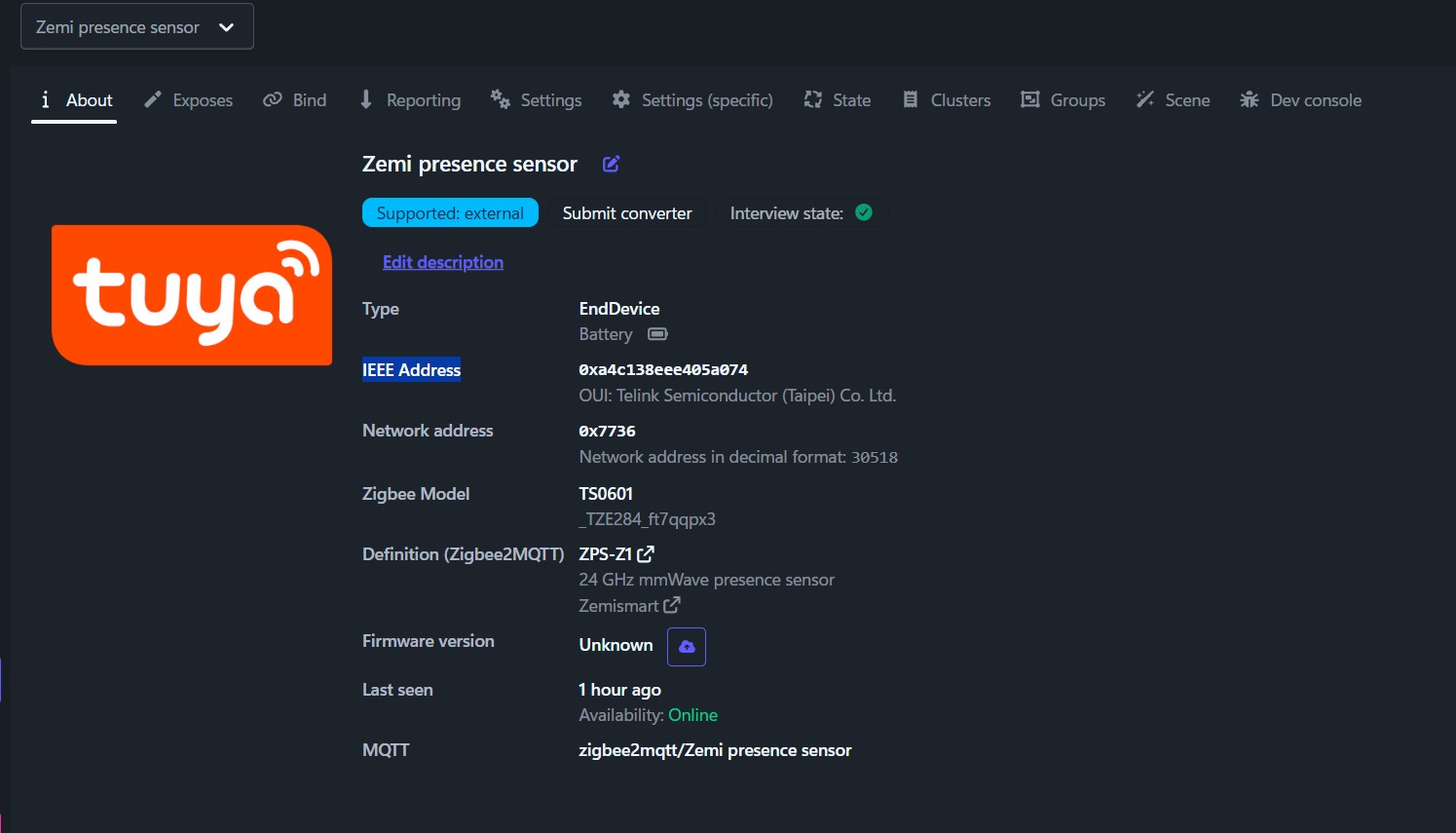This screenshot has height=833, width=1456.
Task: Click the Edit description link
Action: click(443, 262)
